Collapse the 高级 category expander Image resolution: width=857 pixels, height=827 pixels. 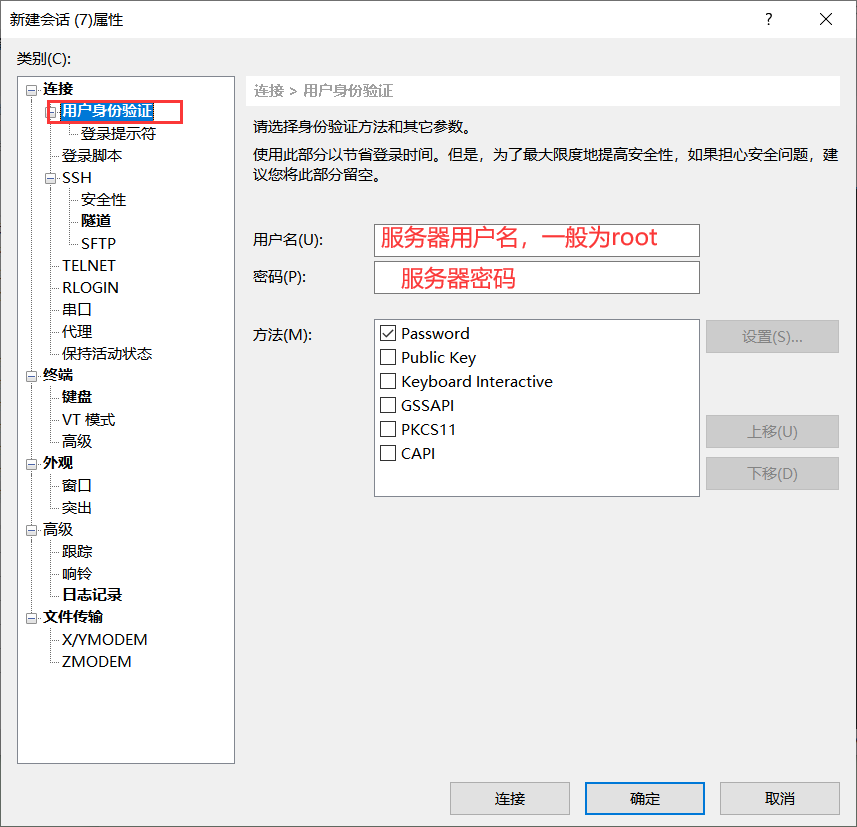tap(32, 530)
